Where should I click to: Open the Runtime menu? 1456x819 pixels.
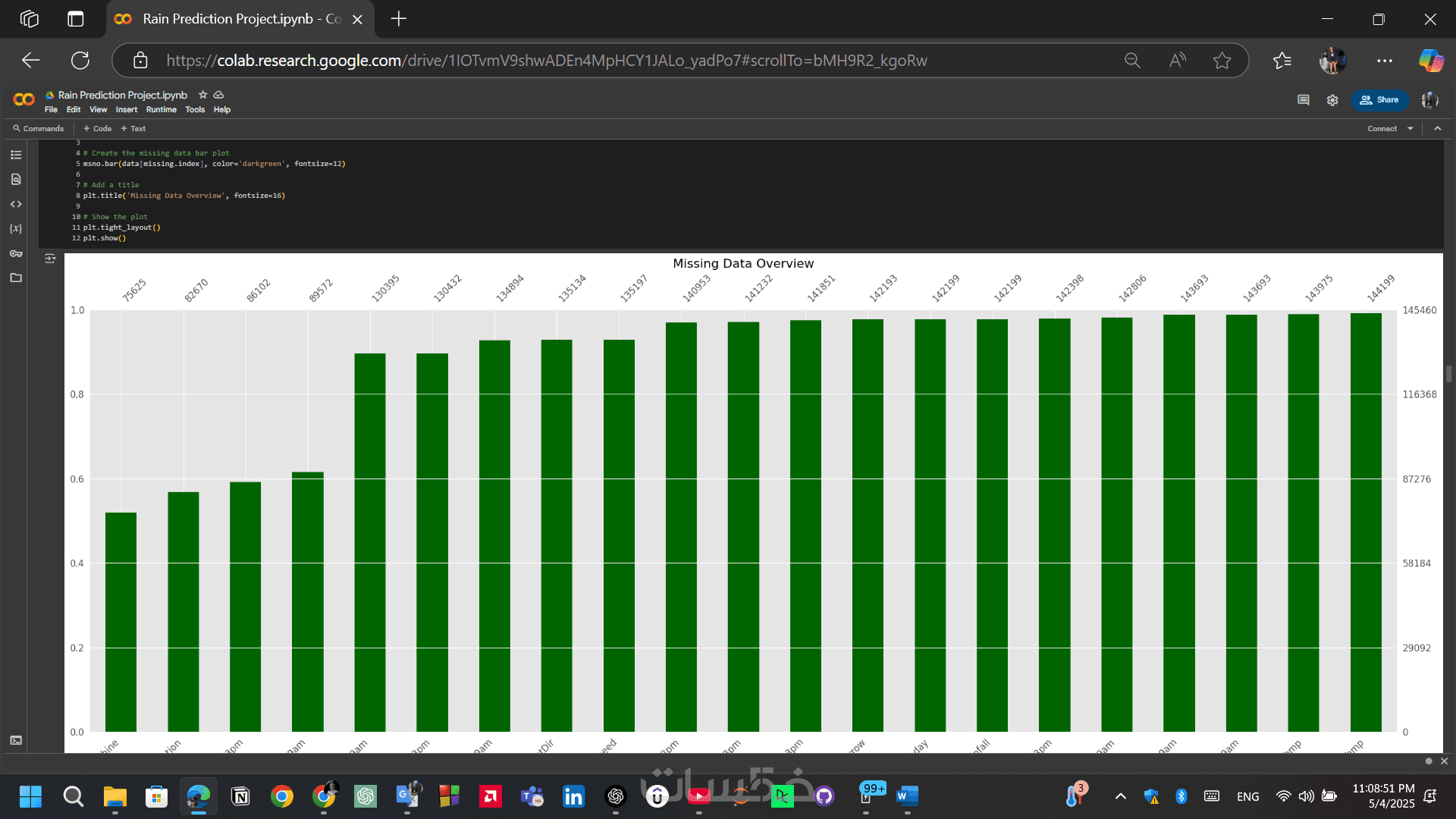click(161, 109)
